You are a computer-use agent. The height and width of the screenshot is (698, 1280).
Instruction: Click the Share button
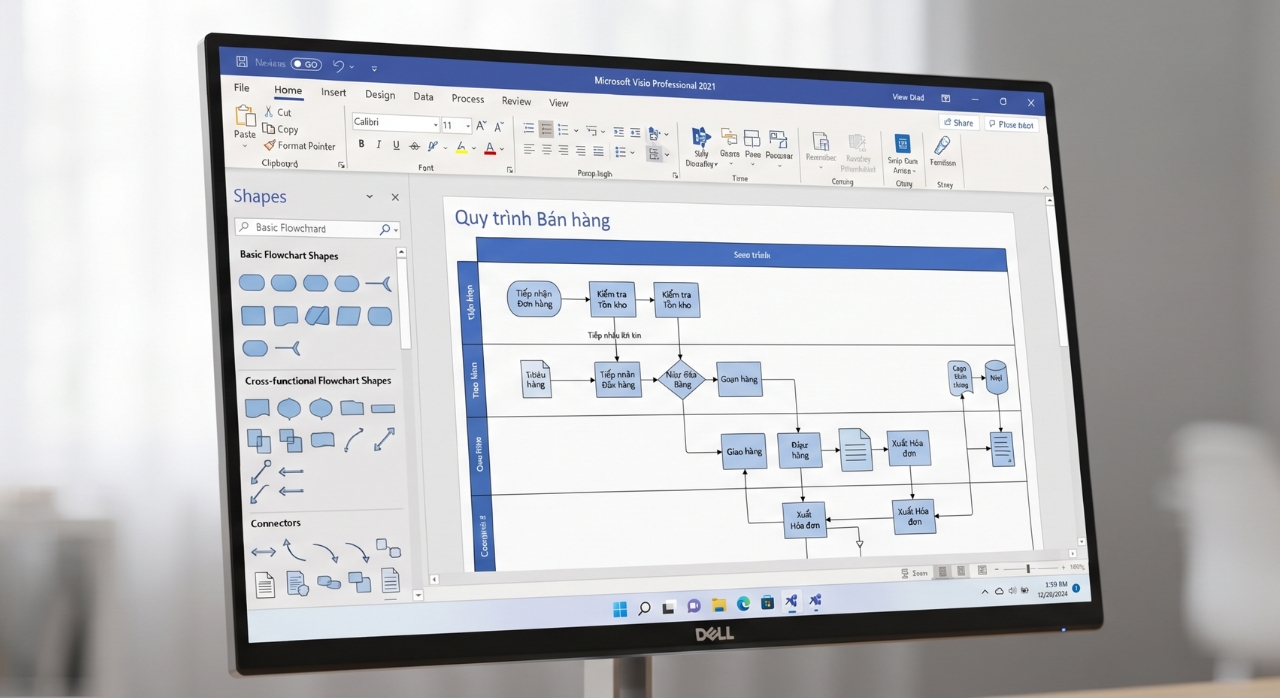(x=958, y=123)
